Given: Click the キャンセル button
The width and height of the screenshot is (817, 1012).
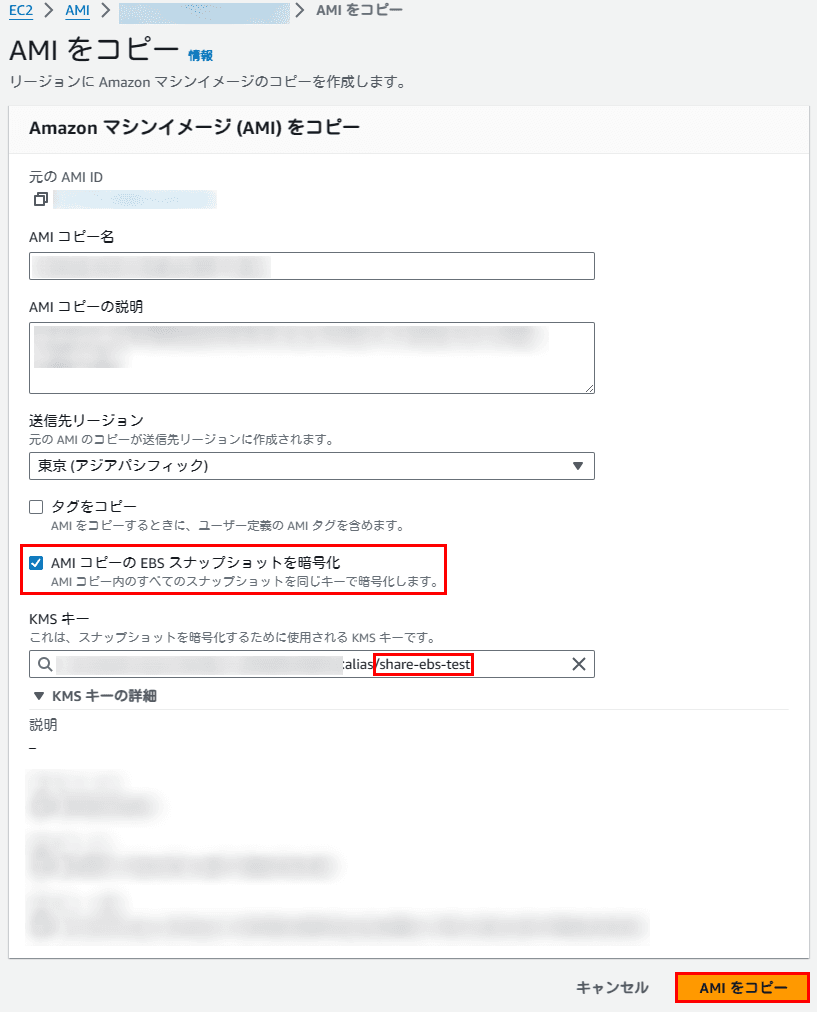Looking at the screenshot, I should tap(612, 987).
